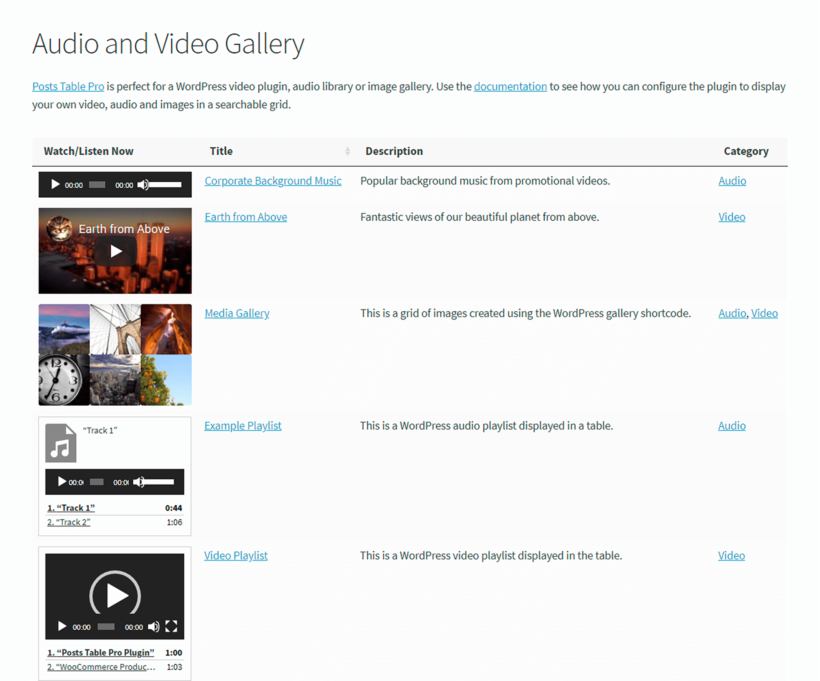The width and height of the screenshot is (820, 681).
Task: Open the Video category next to Video Playlist
Action: [x=730, y=555]
